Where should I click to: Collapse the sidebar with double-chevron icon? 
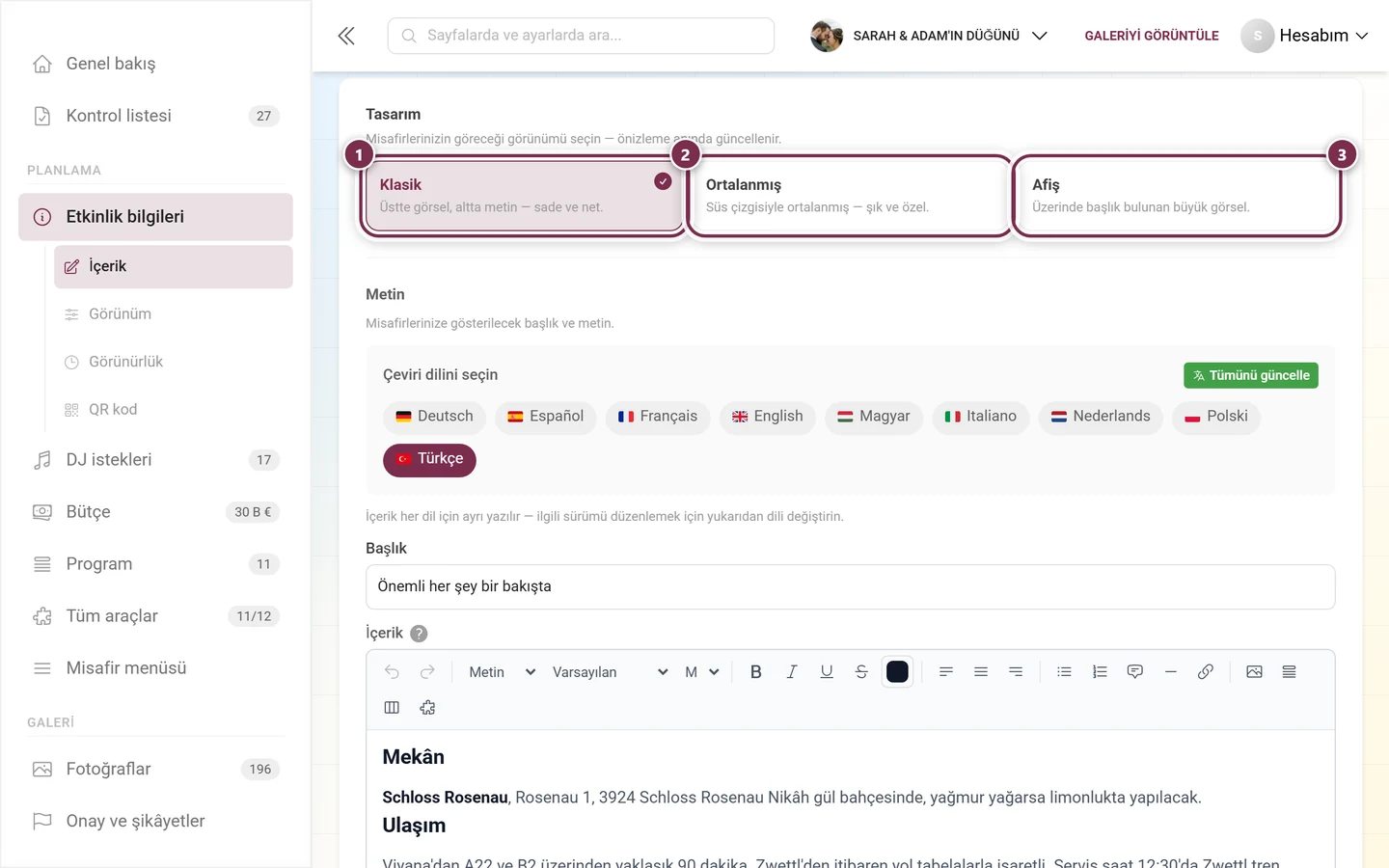pos(346,36)
